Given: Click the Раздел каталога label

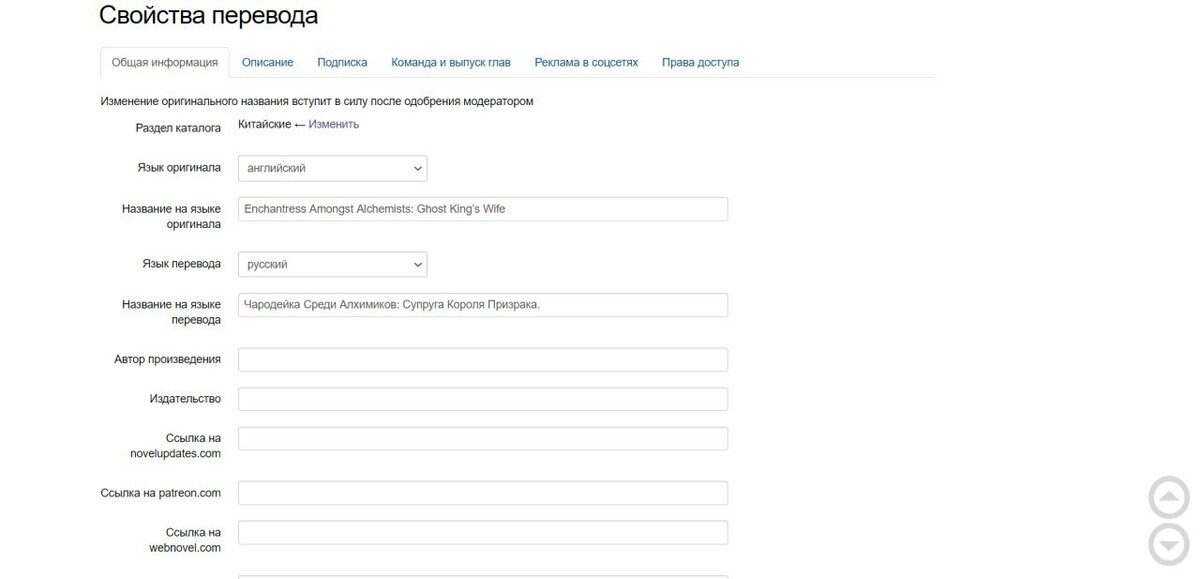Looking at the screenshot, I should pyautogui.click(x=178, y=128).
